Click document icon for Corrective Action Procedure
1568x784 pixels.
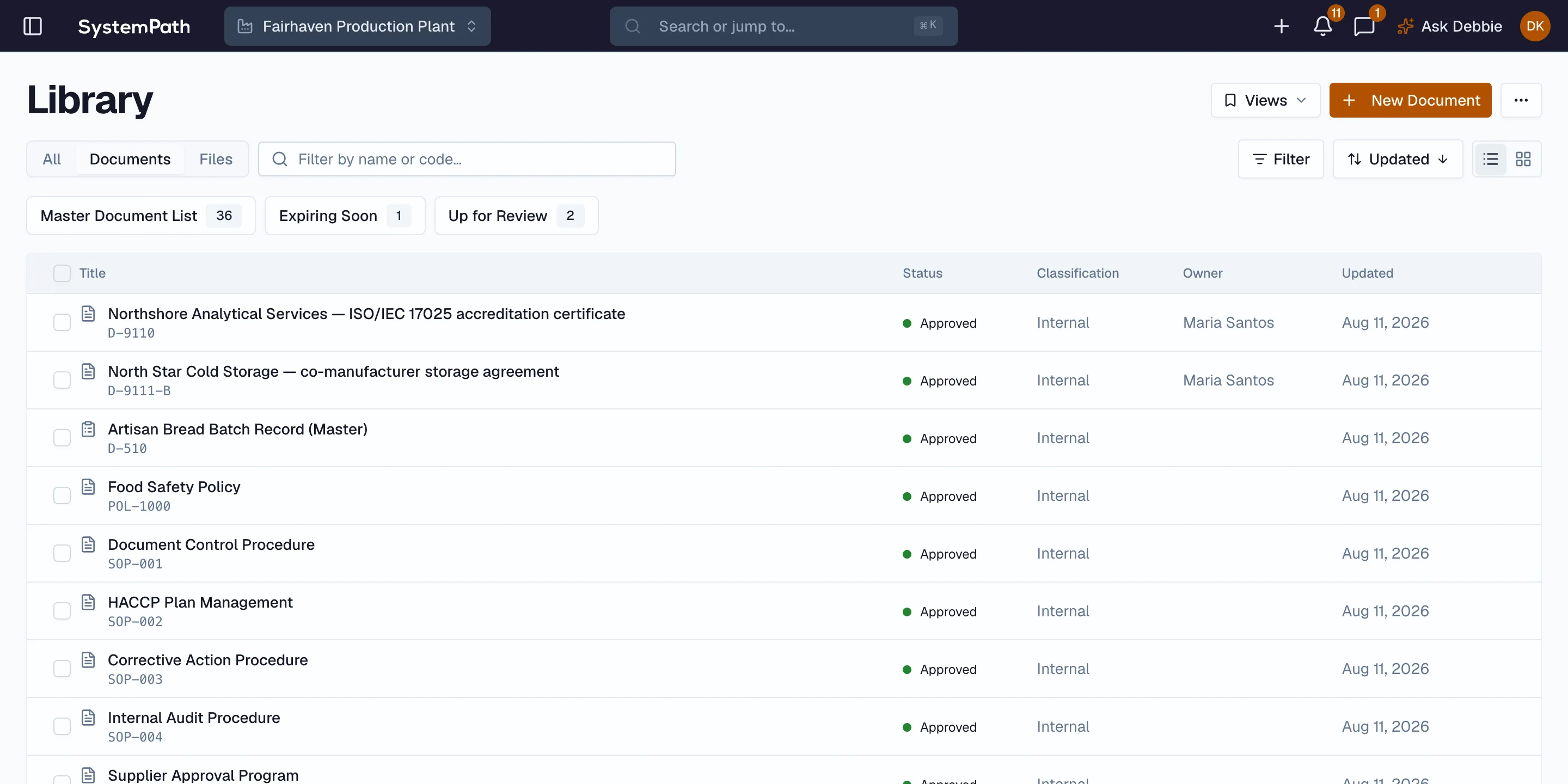88,660
